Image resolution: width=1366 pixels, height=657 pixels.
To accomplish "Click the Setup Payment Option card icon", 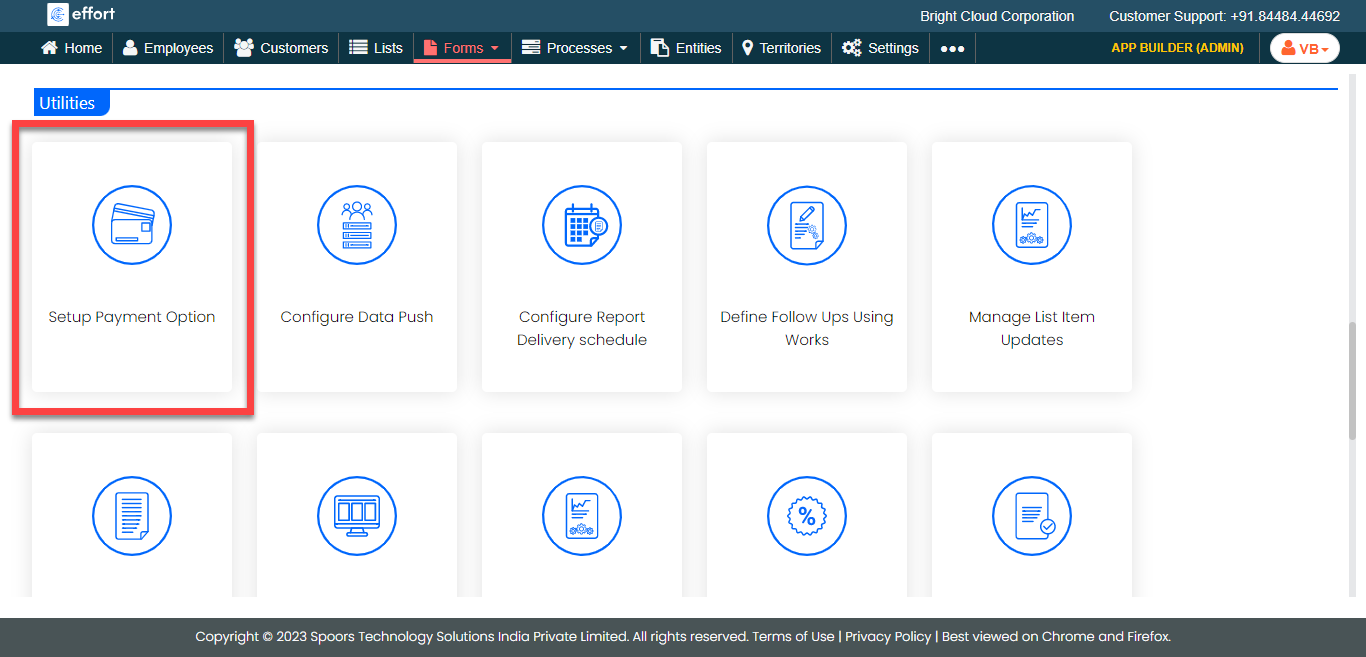I will (x=132, y=225).
